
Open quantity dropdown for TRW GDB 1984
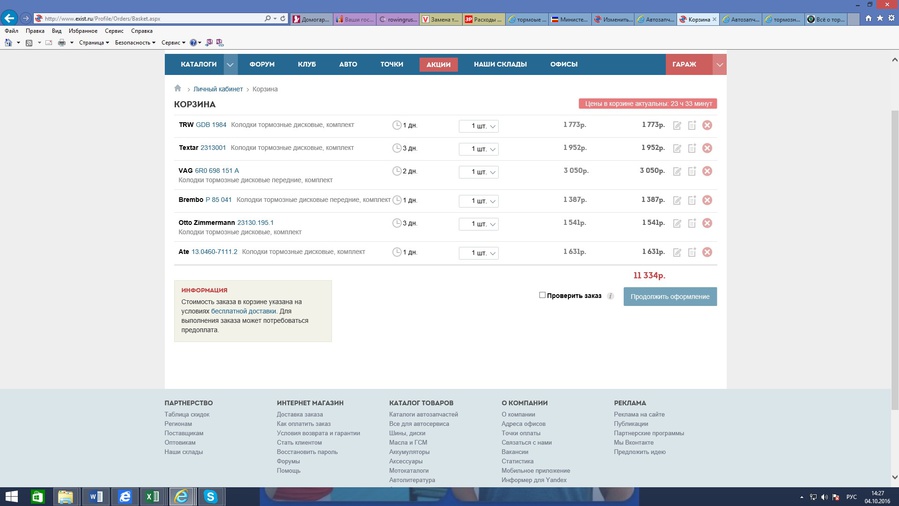(479, 125)
